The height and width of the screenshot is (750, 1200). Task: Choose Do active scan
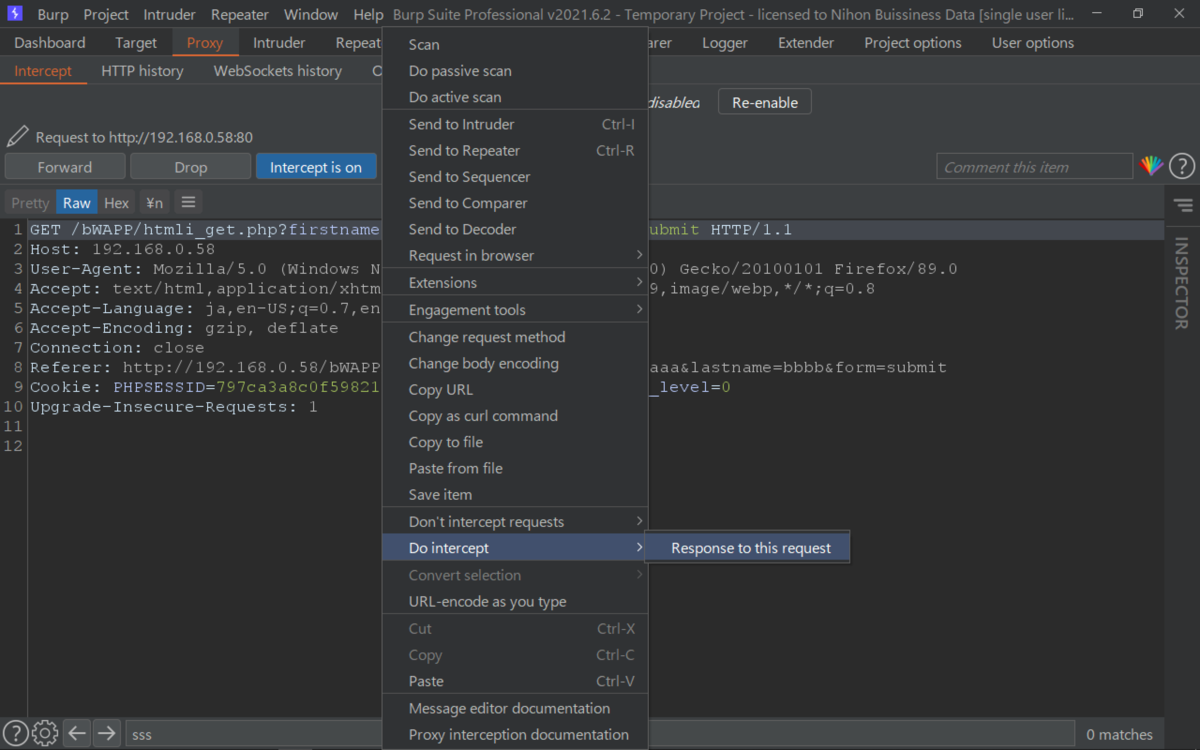pos(515,97)
